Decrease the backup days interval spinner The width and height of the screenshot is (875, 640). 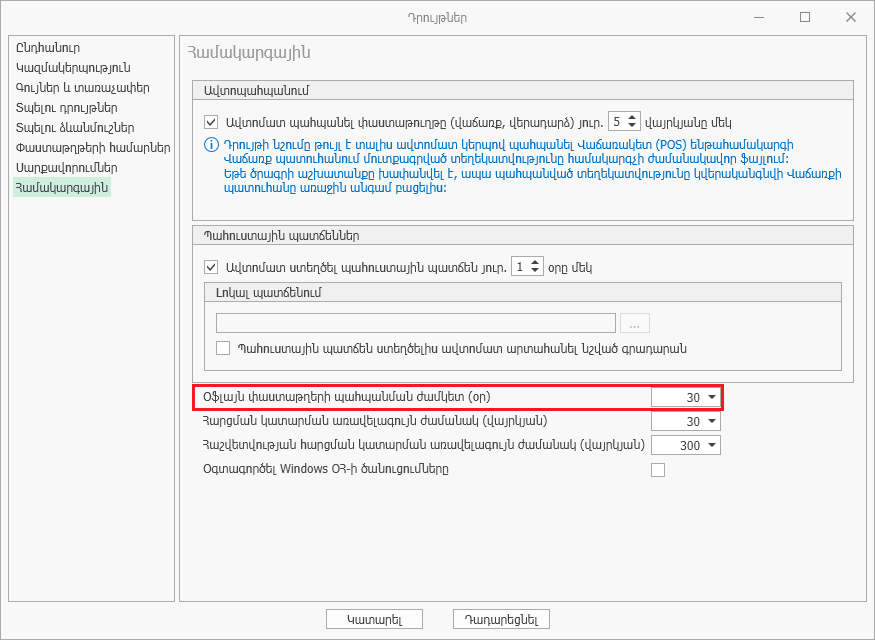click(534, 272)
